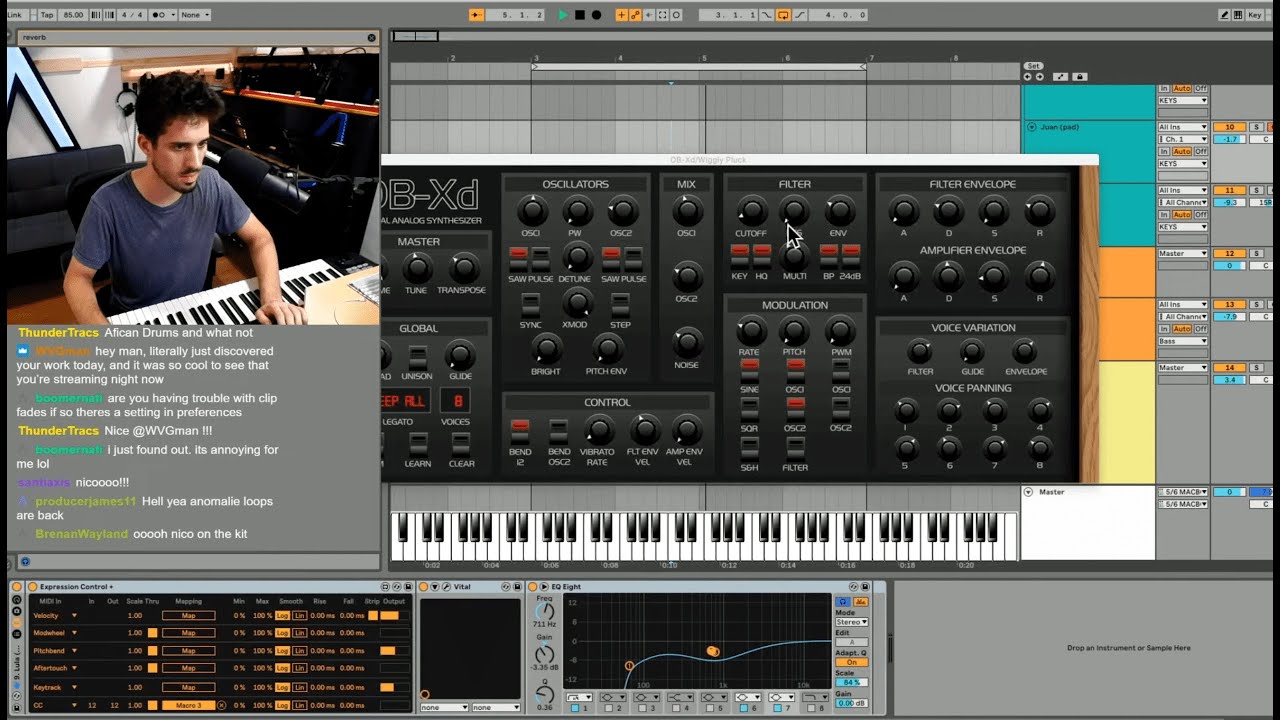The image size is (1280, 720).
Task: Open EQ Eight Stereo mode dropdown
Action: pyautogui.click(x=851, y=622)
